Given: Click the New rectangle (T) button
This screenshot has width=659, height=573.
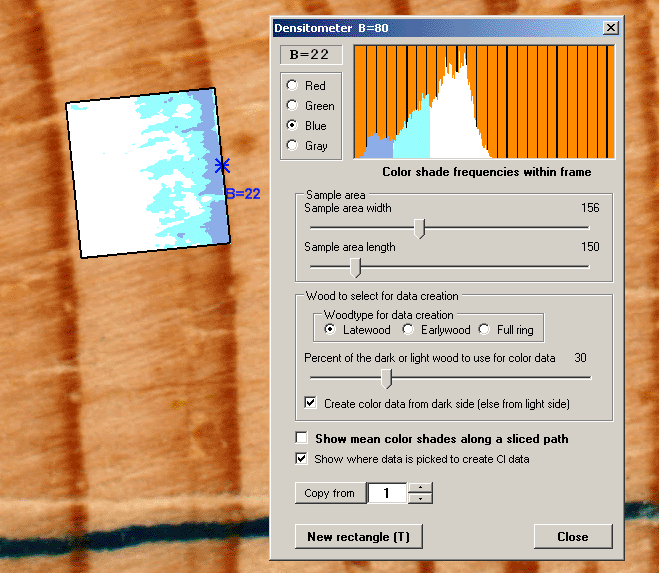Looking at the screenshot, I should tap(358, 536).
